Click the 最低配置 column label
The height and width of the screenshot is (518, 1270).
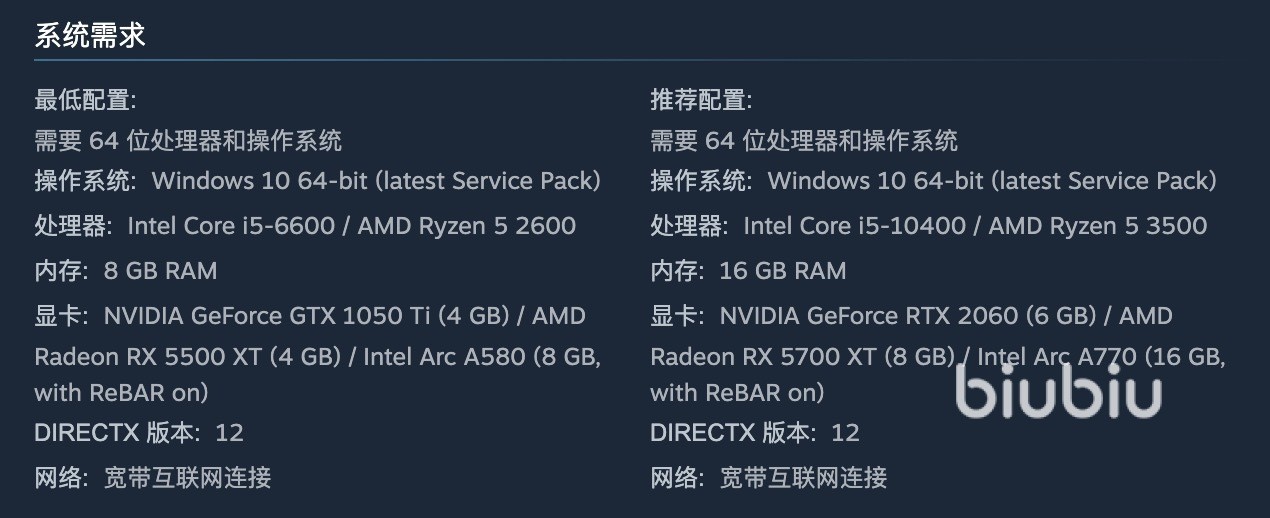click(85, 100)
